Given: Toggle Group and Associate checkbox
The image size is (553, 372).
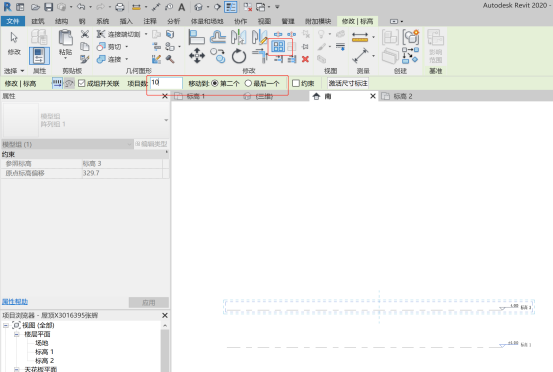Looking at the screenshot, I should tap(82, 83).
